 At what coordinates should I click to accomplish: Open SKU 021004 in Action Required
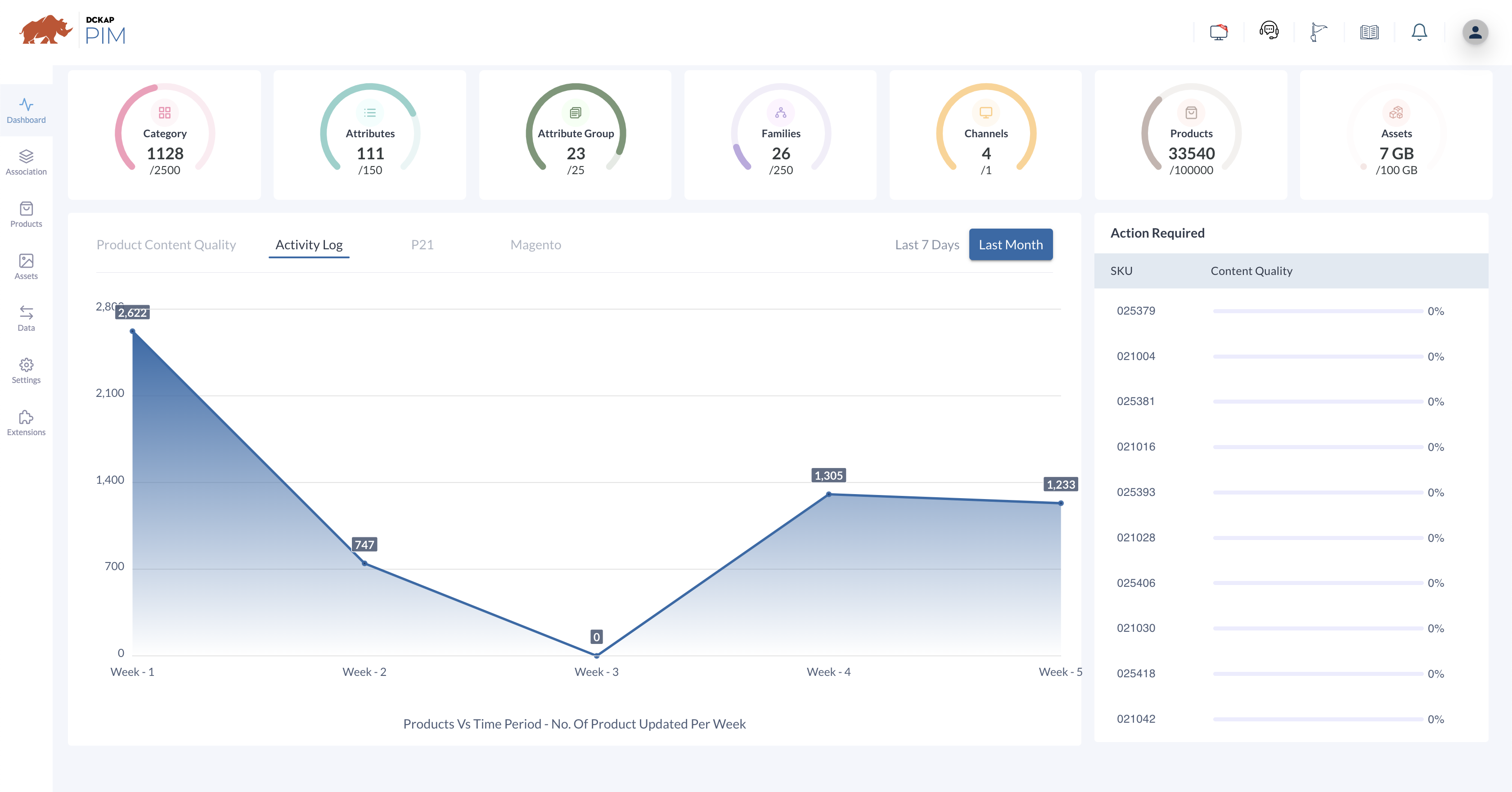click(x=1136, y=356)
